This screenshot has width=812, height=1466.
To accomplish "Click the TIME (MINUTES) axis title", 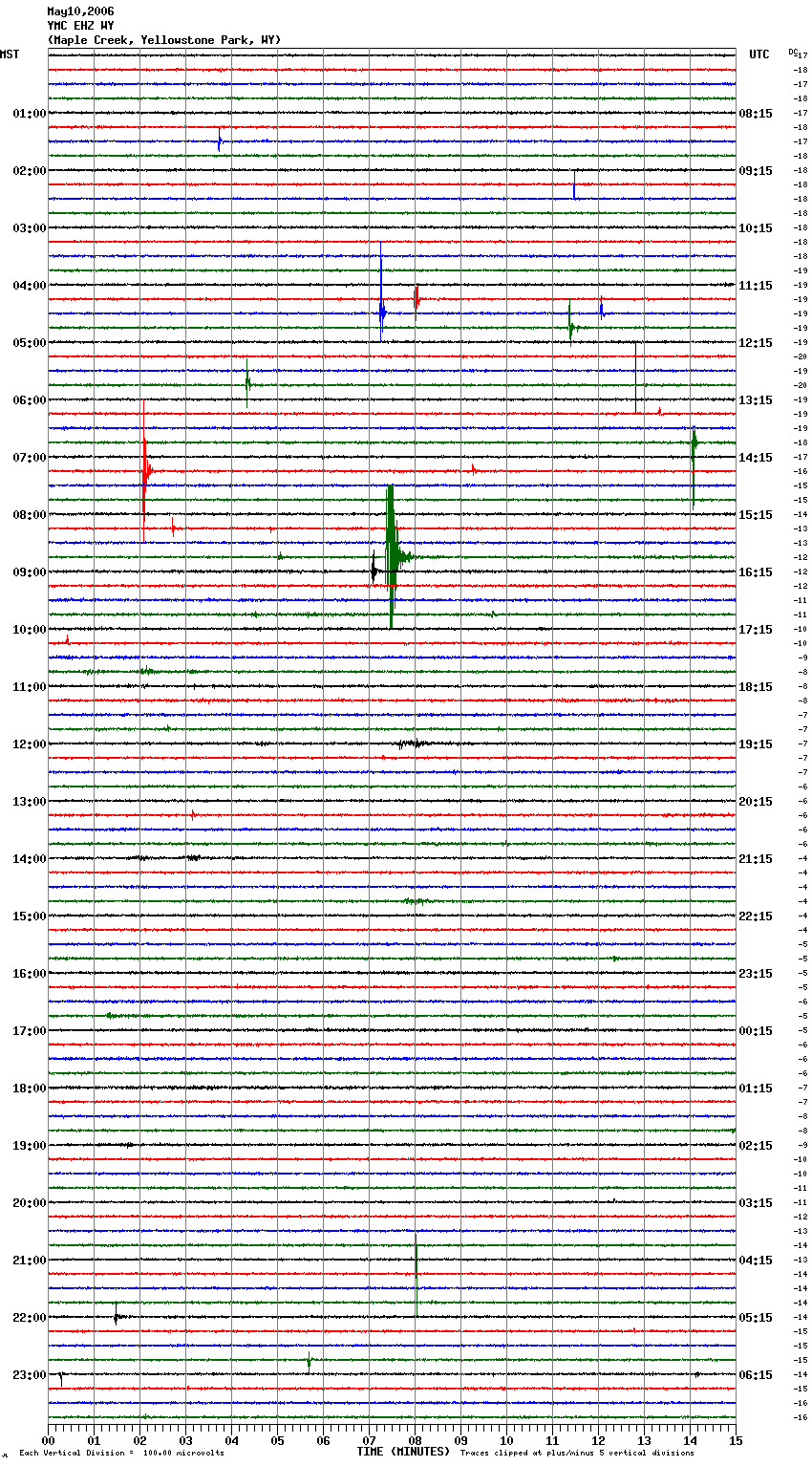I will [403, 1452].
